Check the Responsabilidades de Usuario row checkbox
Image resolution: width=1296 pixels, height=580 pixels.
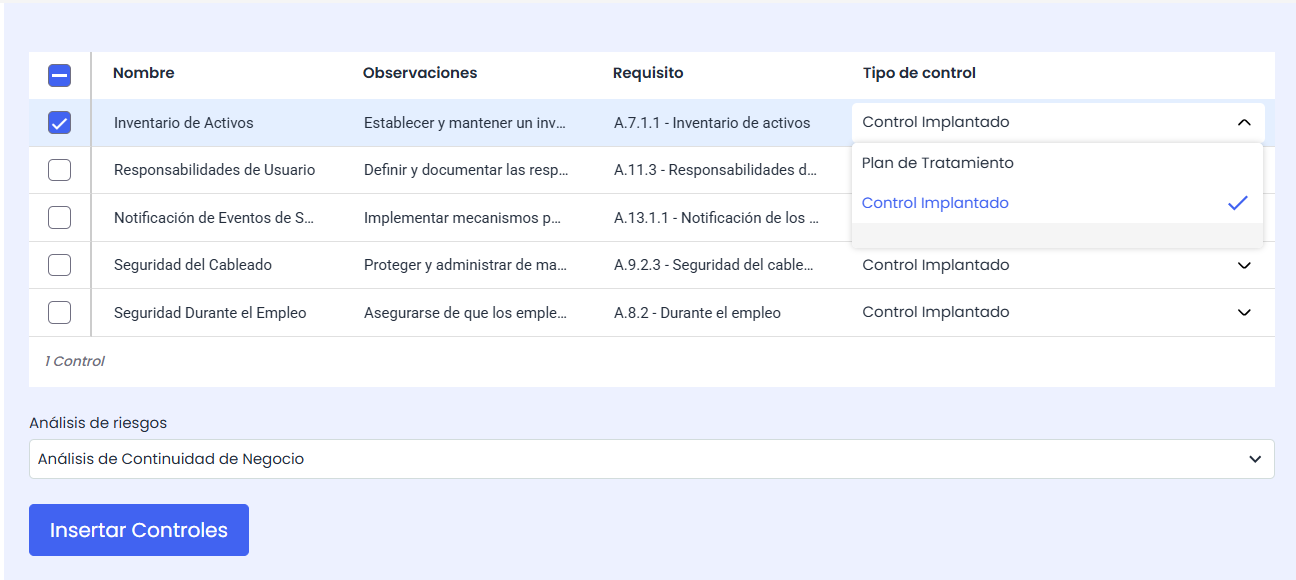tap(60, 170)
